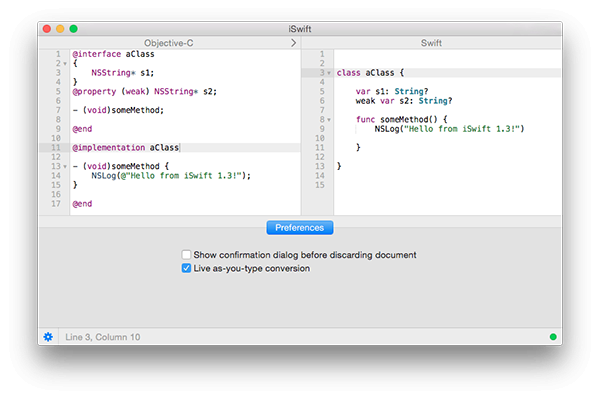600x399 pixels.
Task: Click '- (void)someMethod;' declaration line
Action: point(118,110)
